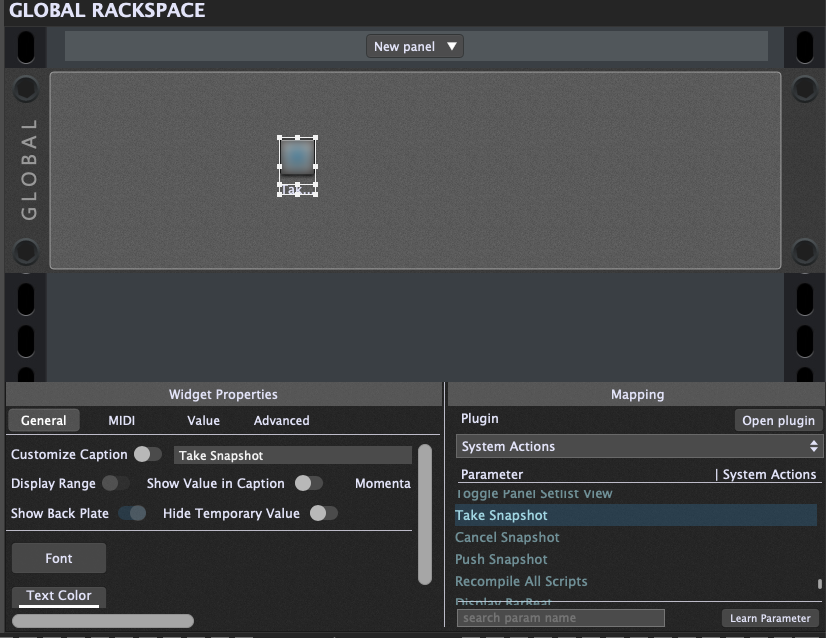Expand the System Actions plugin dropdown
This screenshot has height=638, width=826.
pyautogui.click(x=637, y=446)
